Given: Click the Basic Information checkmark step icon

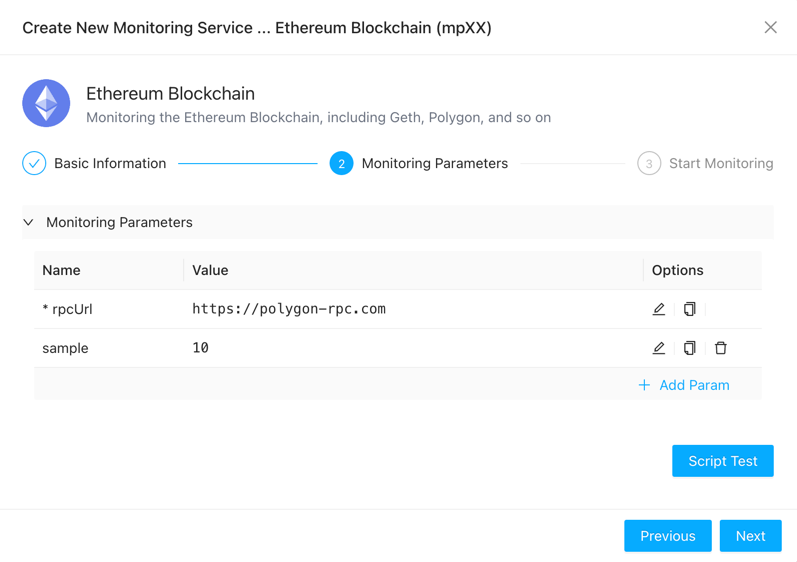Looking at the screenshot, I should pyautogui.click(x=34, y=163).
